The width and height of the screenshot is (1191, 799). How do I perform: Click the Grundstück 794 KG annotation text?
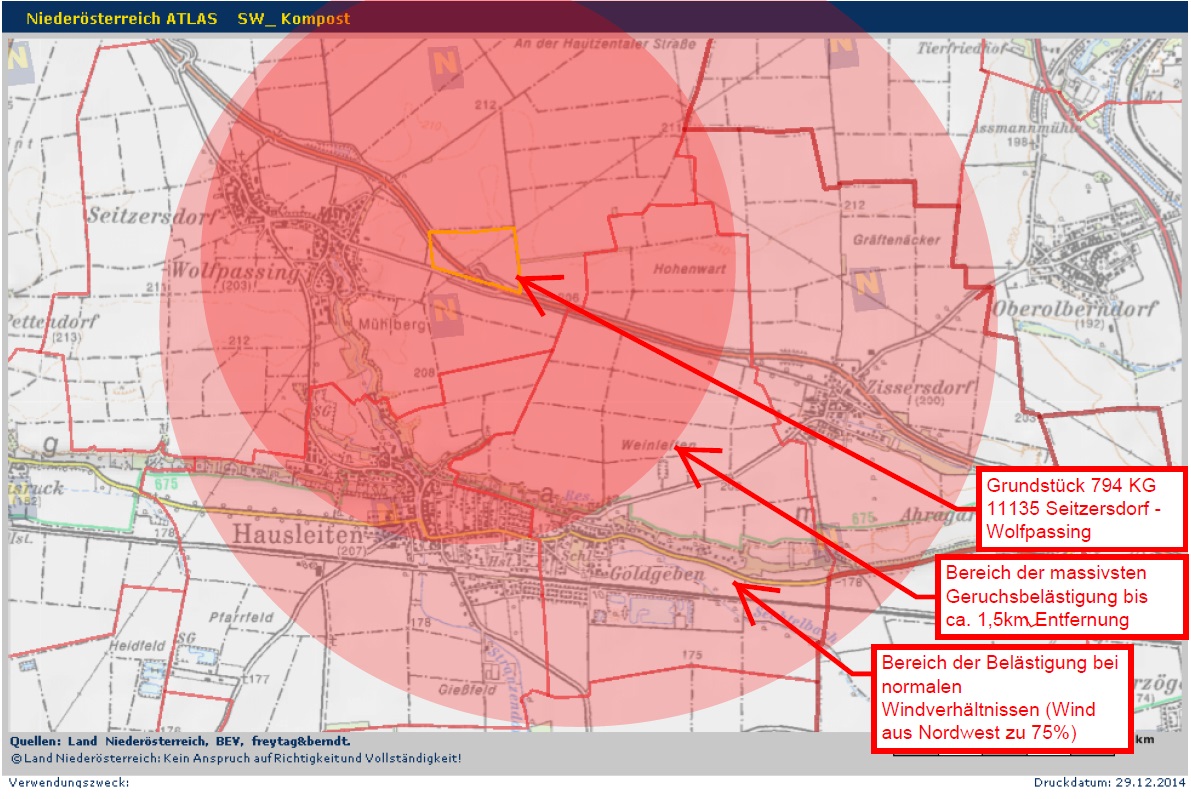1071,508
